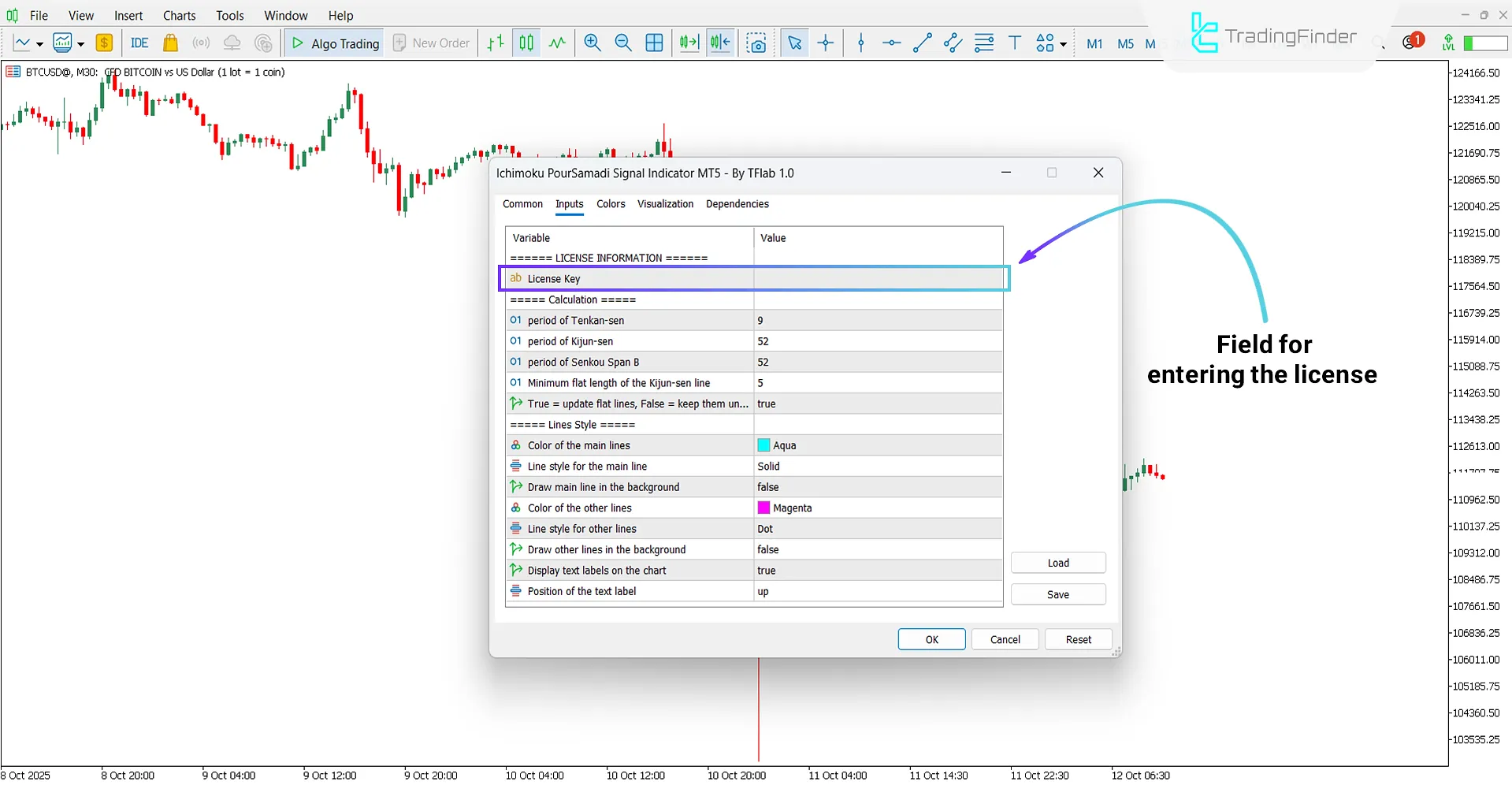
Task: Take a chart screenshot with camera icon
Action: click(x=756, y=43)
